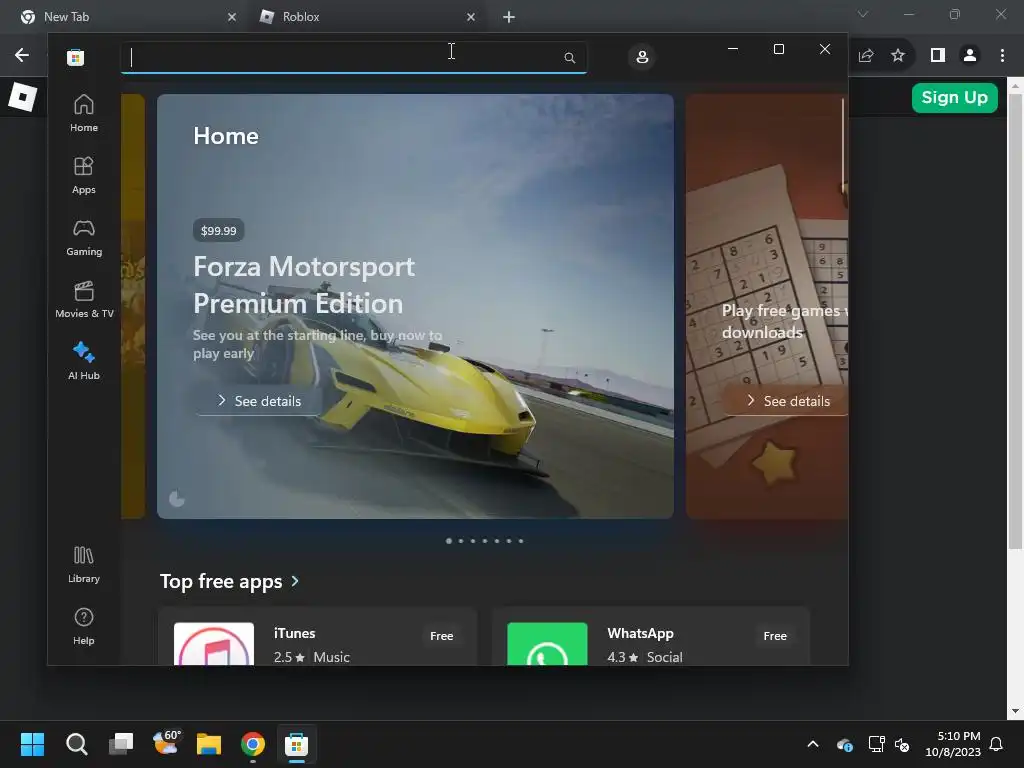Click the $99.99 price badge
The width and height of the screenshot is (1024, 768).
click(219, 231)
